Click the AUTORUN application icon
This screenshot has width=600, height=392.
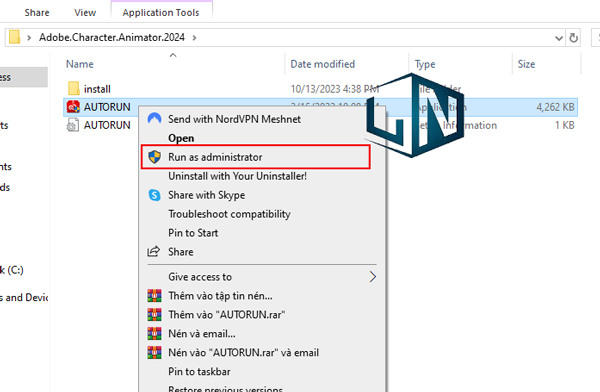pos(73,107)
